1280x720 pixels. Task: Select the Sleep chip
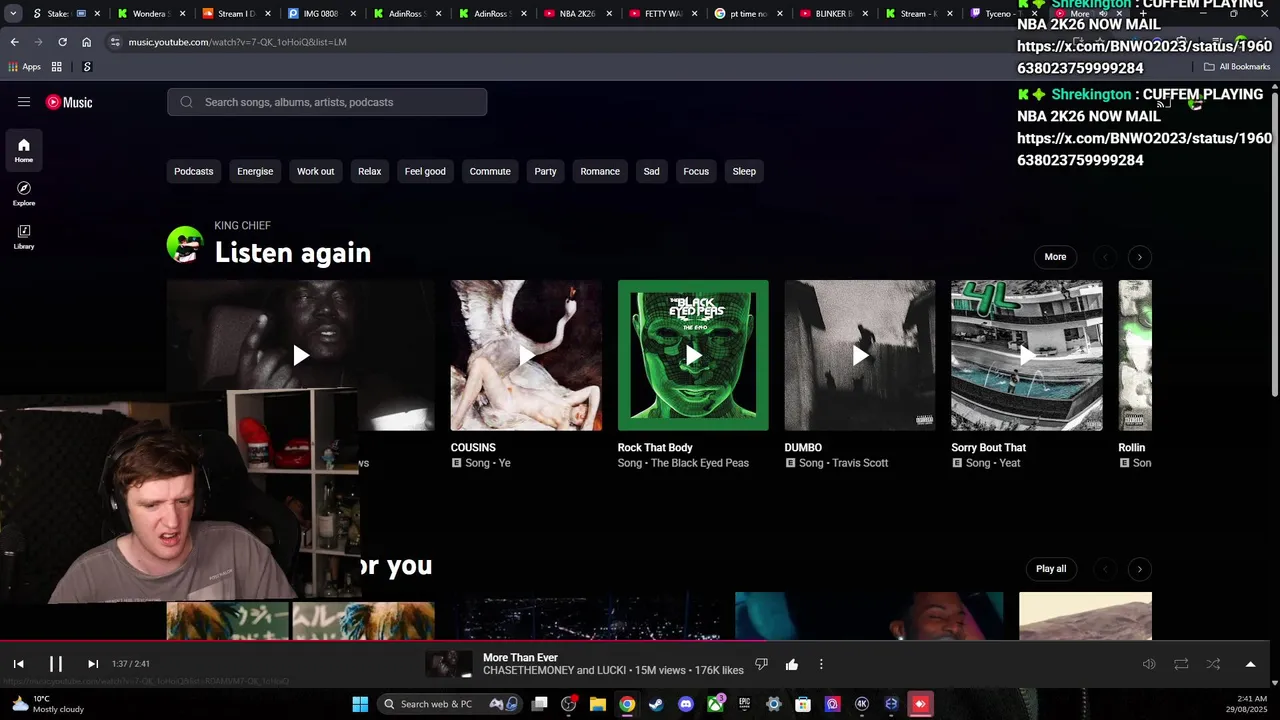pyautogui.click(x=744, y=171)
